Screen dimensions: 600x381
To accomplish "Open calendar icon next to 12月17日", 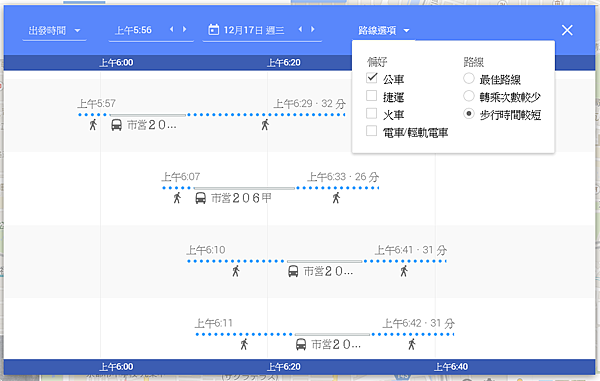I will [x=214, y=29].
